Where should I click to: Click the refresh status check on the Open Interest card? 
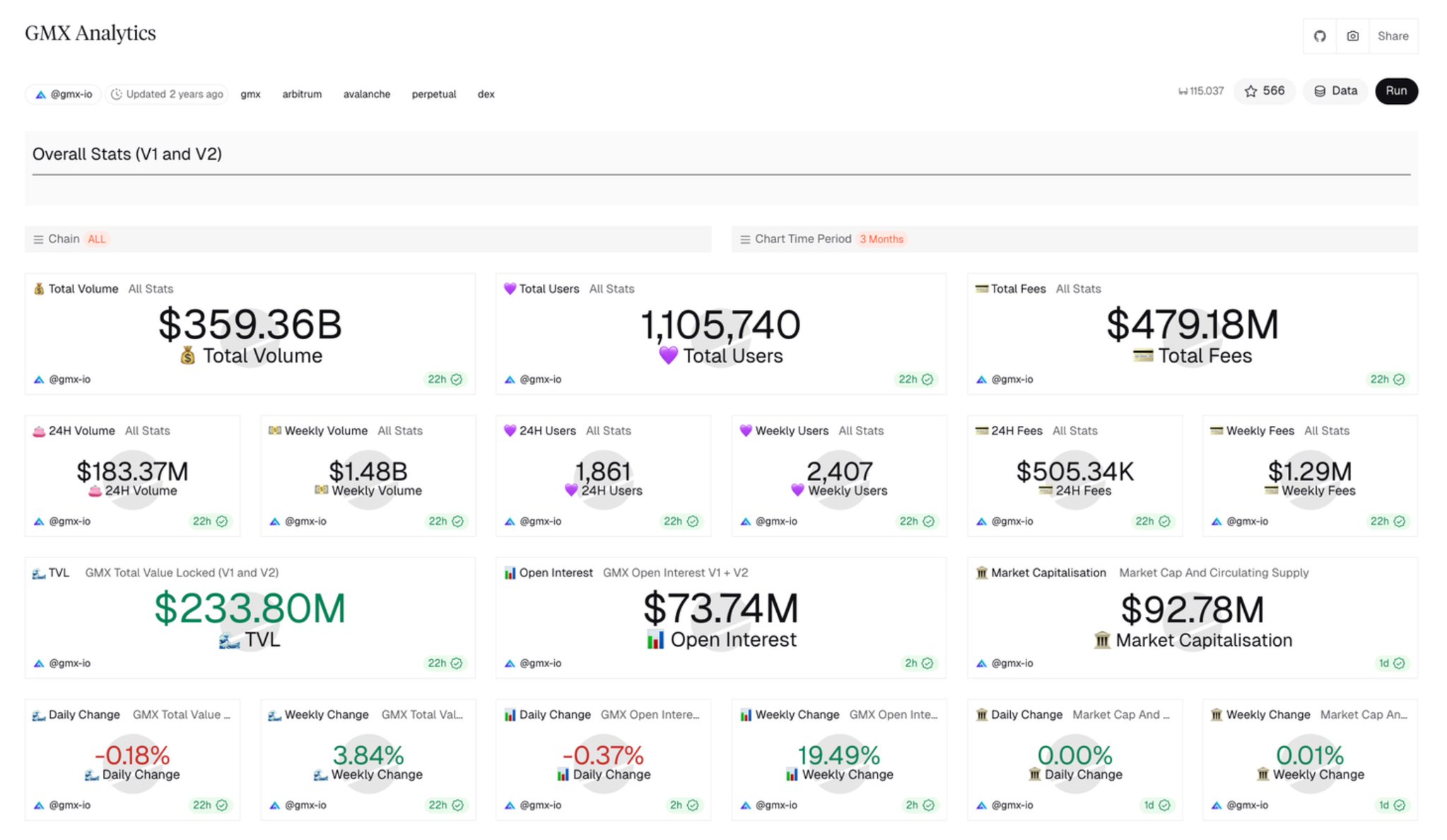coord(927,663)
